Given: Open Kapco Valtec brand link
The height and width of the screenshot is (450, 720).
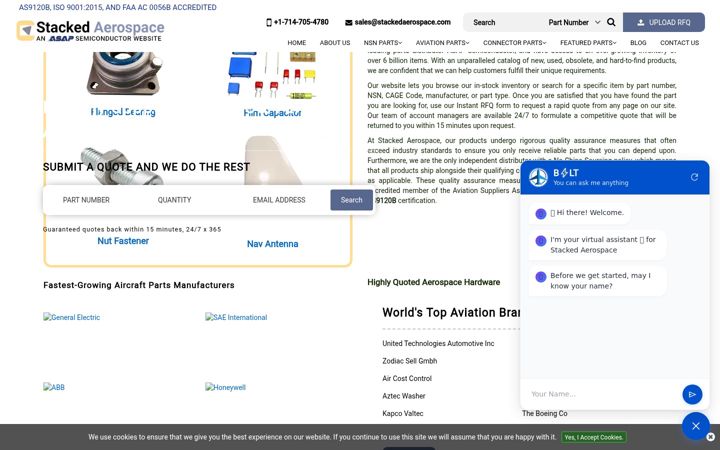Looking at the screenshot, I should 403,413.
